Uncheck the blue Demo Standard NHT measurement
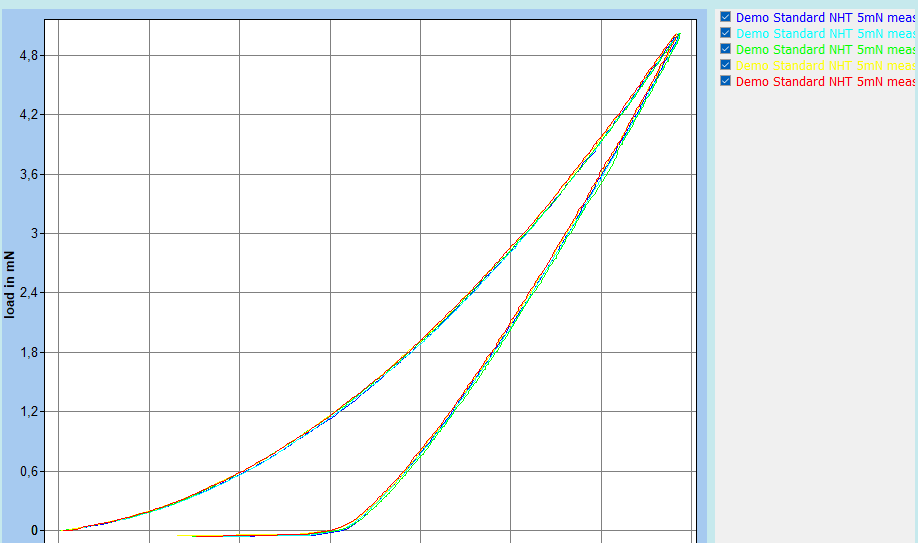The image size is (918, 543). [x=726, y=17]
